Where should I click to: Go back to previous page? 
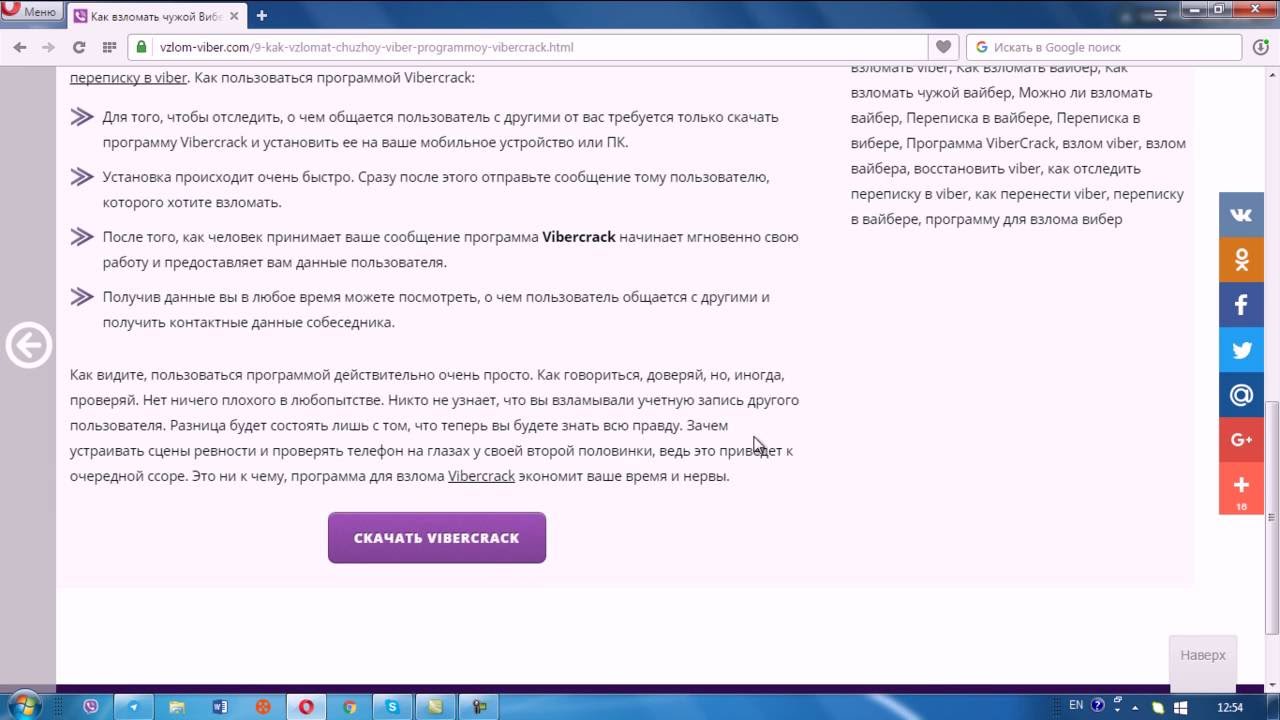[x=20, y=47]
